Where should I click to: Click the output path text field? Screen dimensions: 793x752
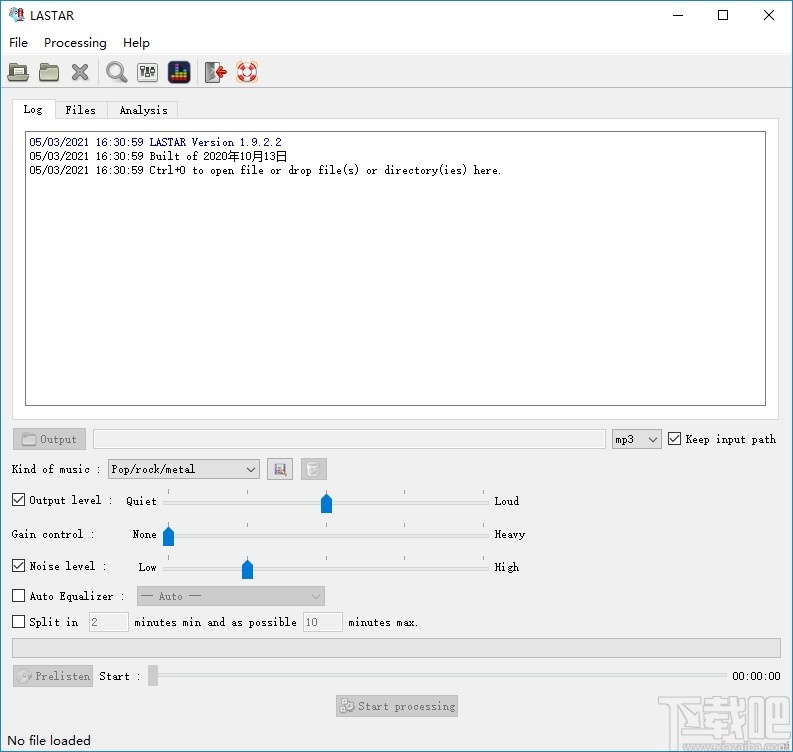349,439
